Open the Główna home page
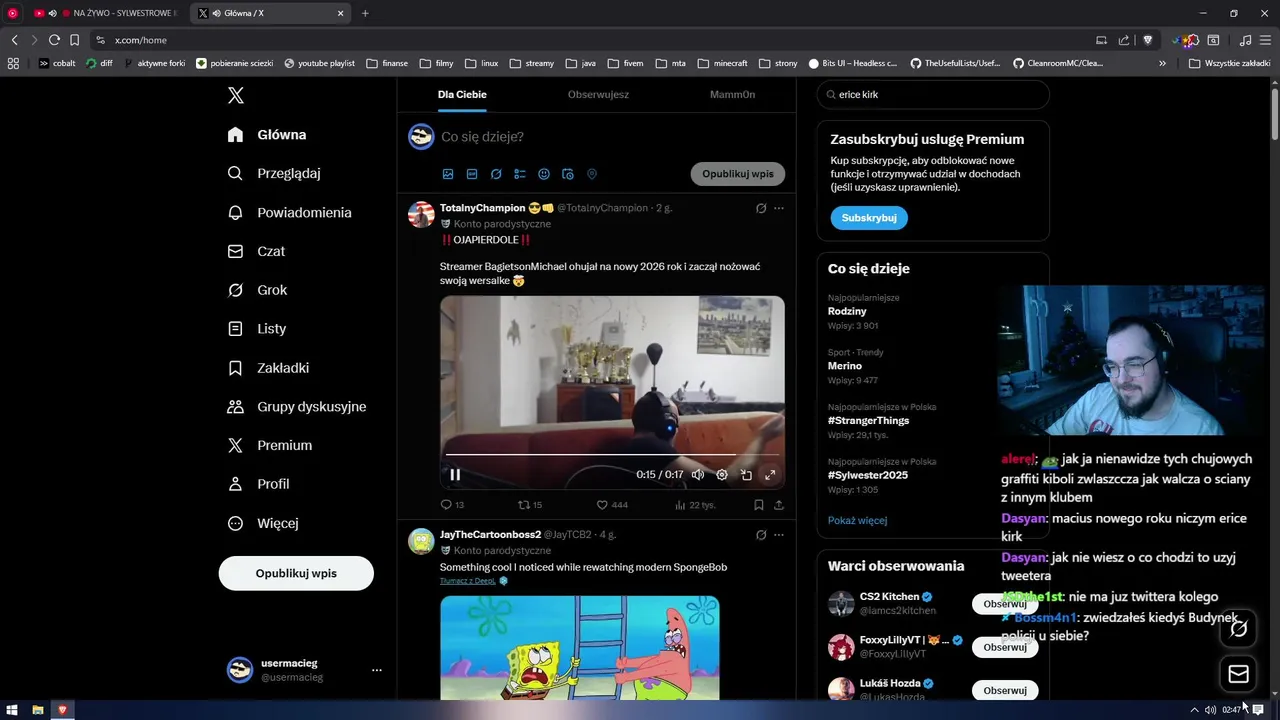 click(267, 135)
